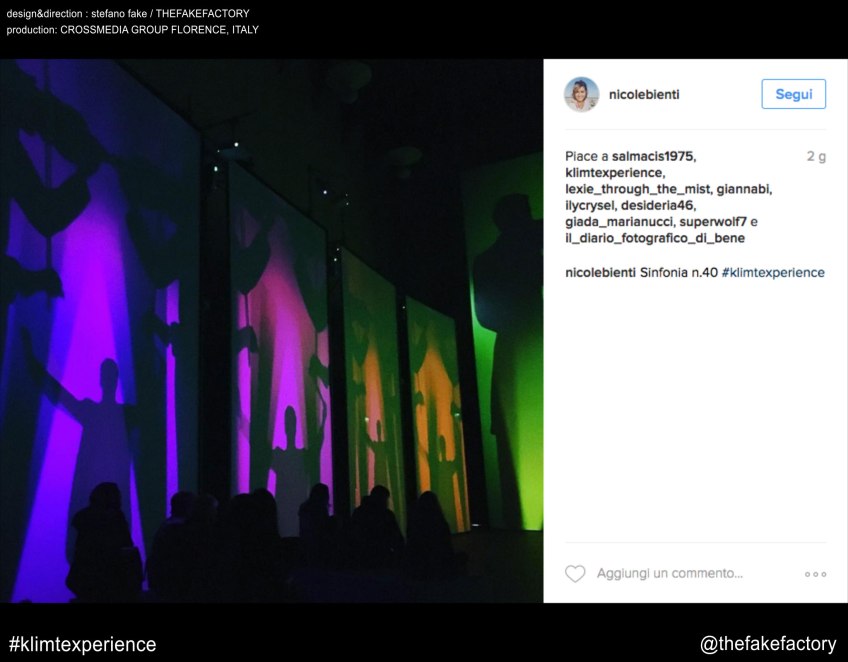This screenshot has height=662, width=848.
Task: Click the Klimt projection photo
Action: 271,330
